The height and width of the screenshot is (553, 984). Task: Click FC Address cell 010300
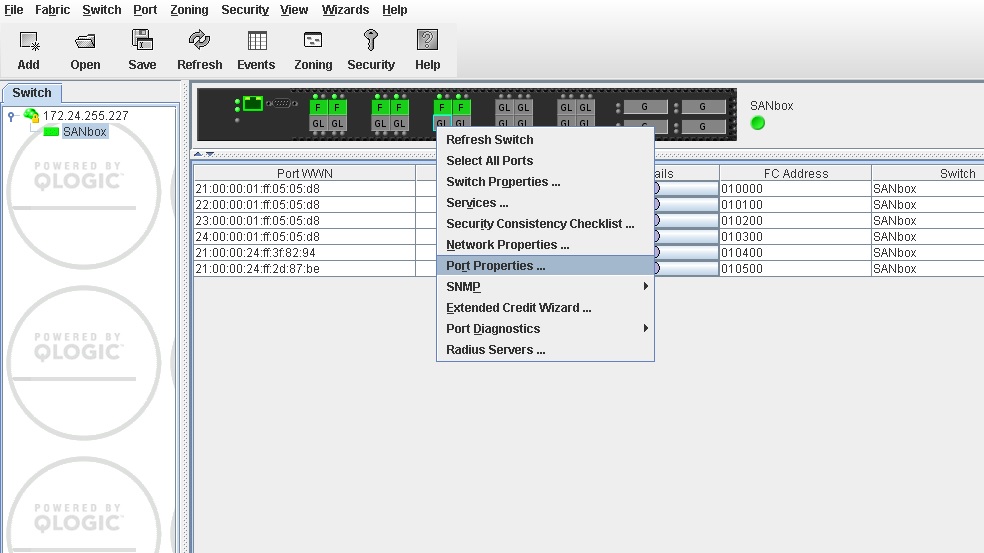(795, 237)
